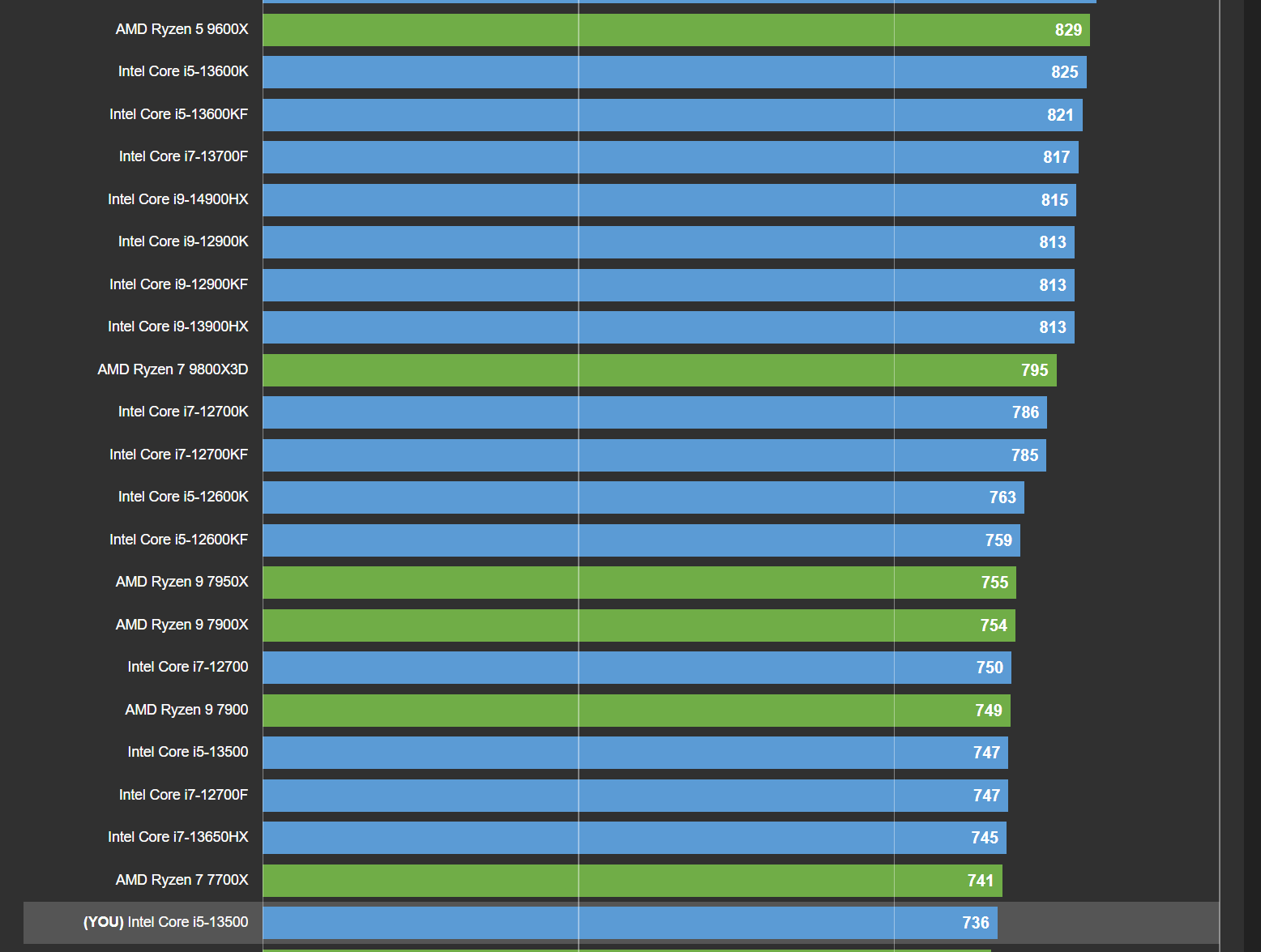Select the blue bar scoring 821
Image resolution: width=1261 pixels, height=952 pixels.
point(673,115)
